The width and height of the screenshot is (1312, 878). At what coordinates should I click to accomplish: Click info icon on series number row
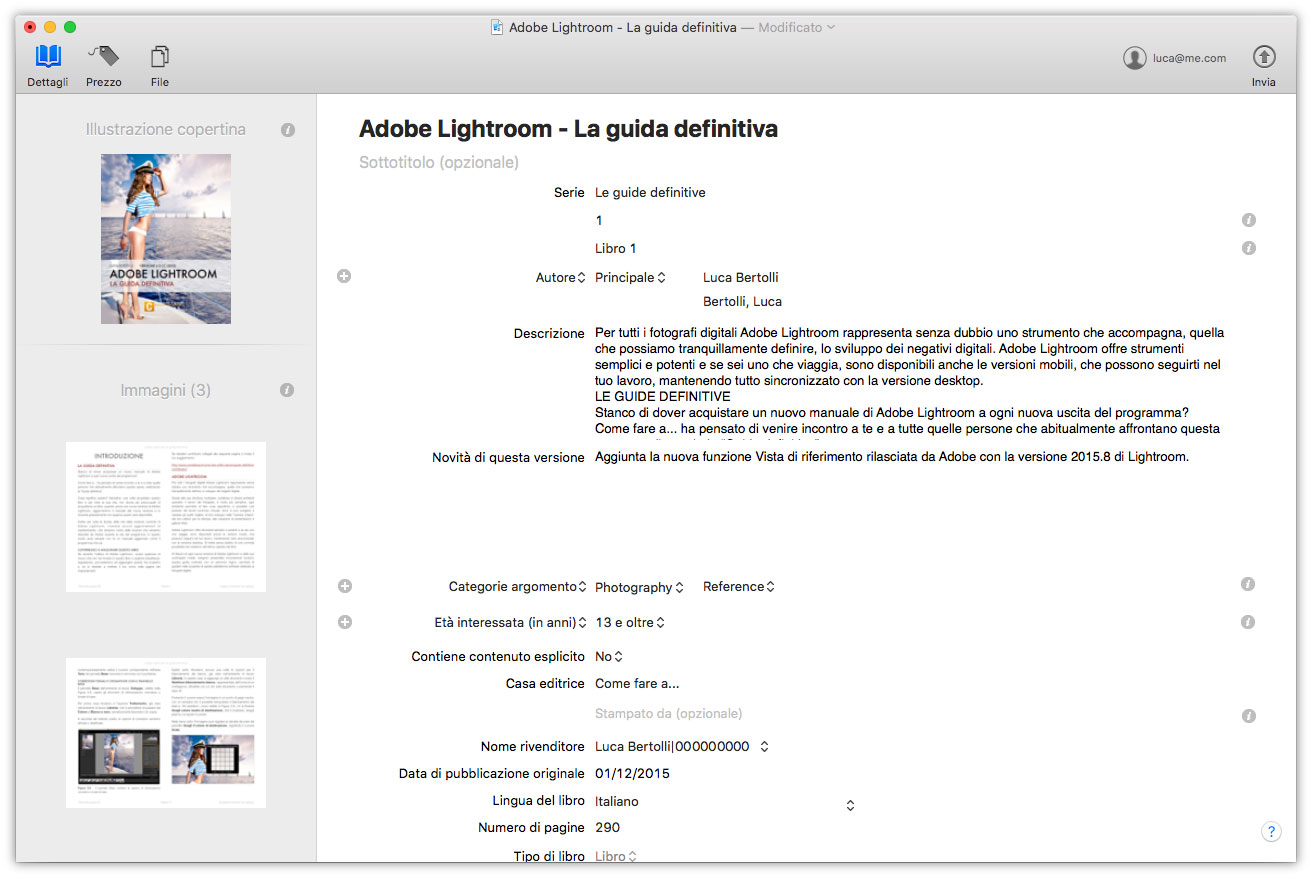click(x=1248, y=220)
